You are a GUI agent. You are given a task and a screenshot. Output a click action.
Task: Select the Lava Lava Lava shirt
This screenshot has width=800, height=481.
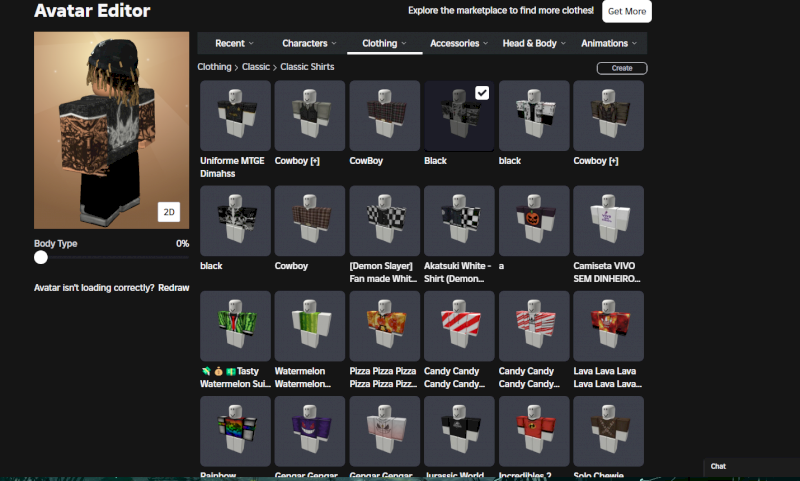(608, 326)
